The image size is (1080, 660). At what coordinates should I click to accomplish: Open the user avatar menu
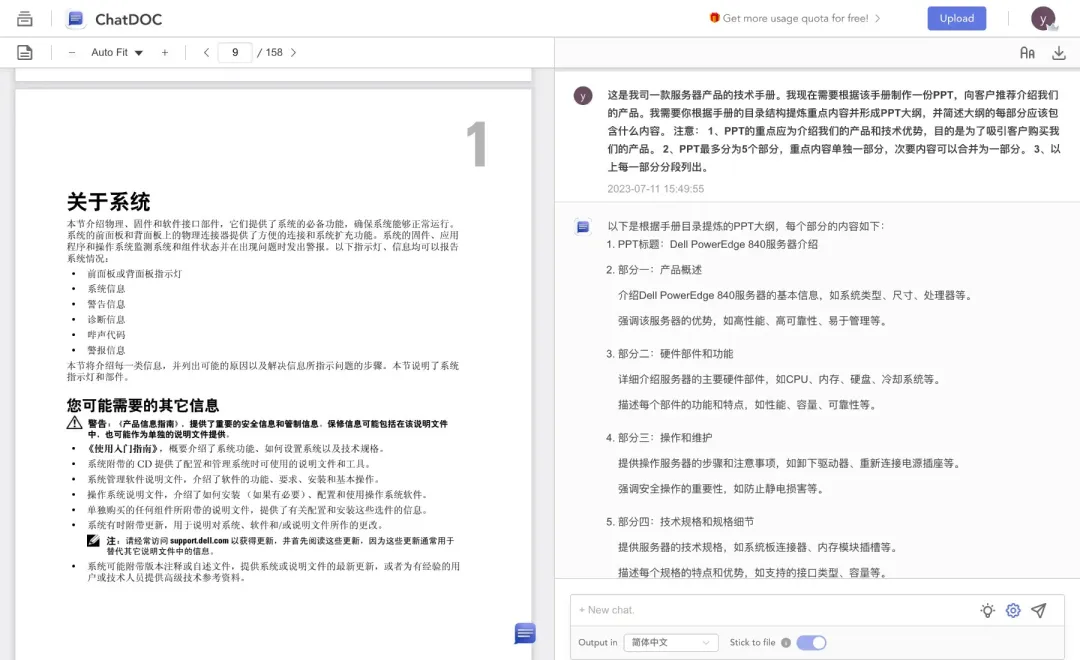click(x=1042, y=18)
